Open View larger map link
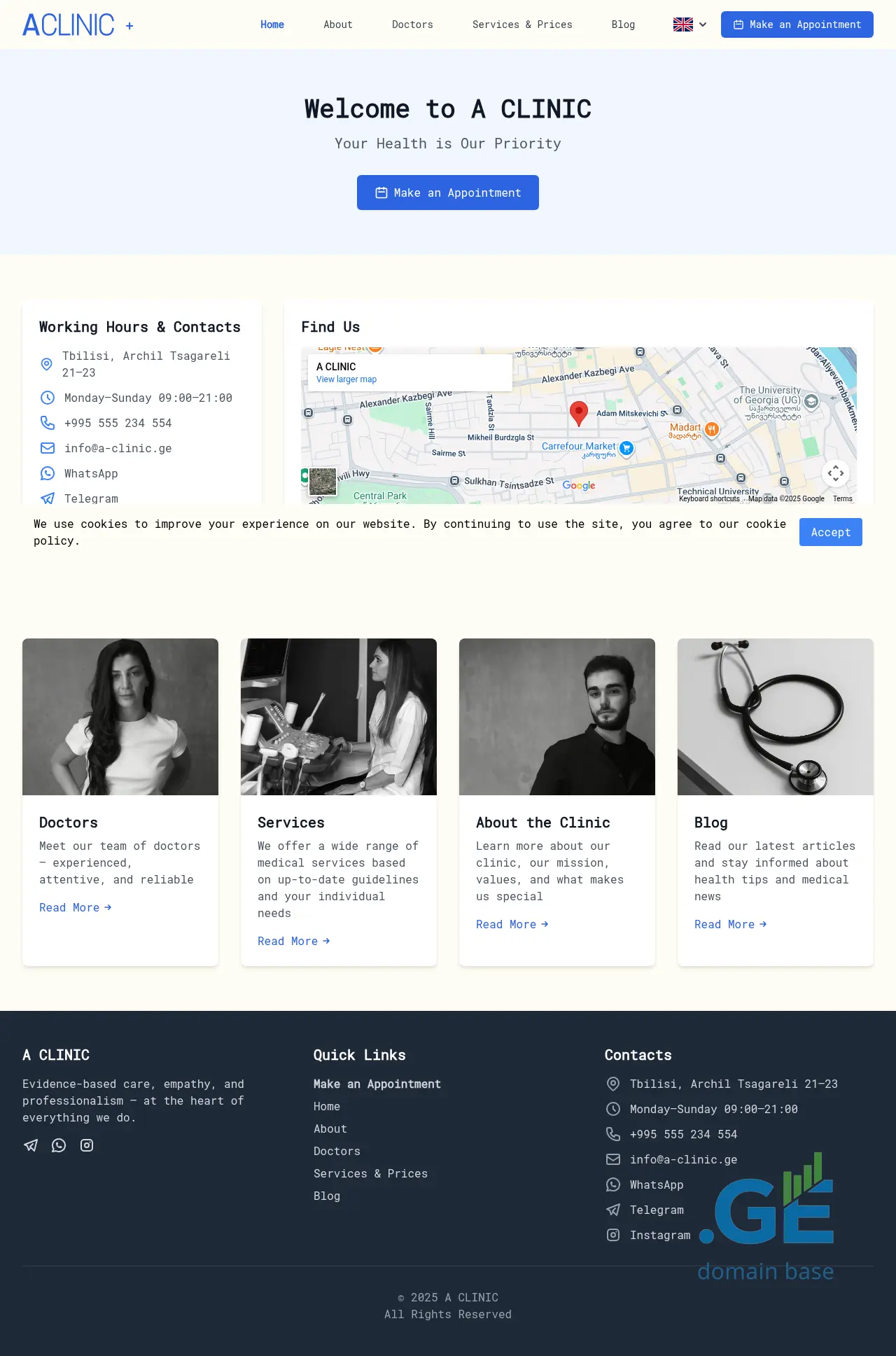 pos(346,379)
